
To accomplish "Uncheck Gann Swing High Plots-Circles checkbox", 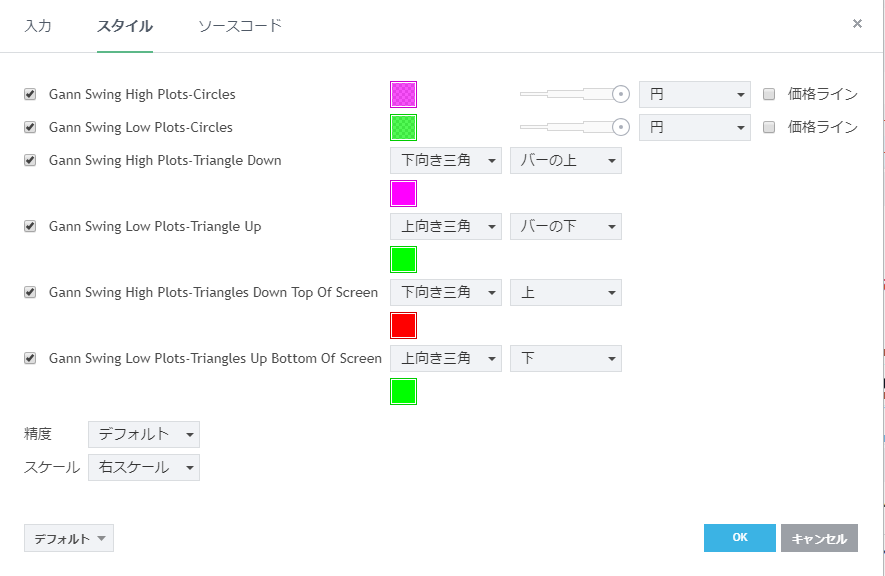I will click(30, 95).
